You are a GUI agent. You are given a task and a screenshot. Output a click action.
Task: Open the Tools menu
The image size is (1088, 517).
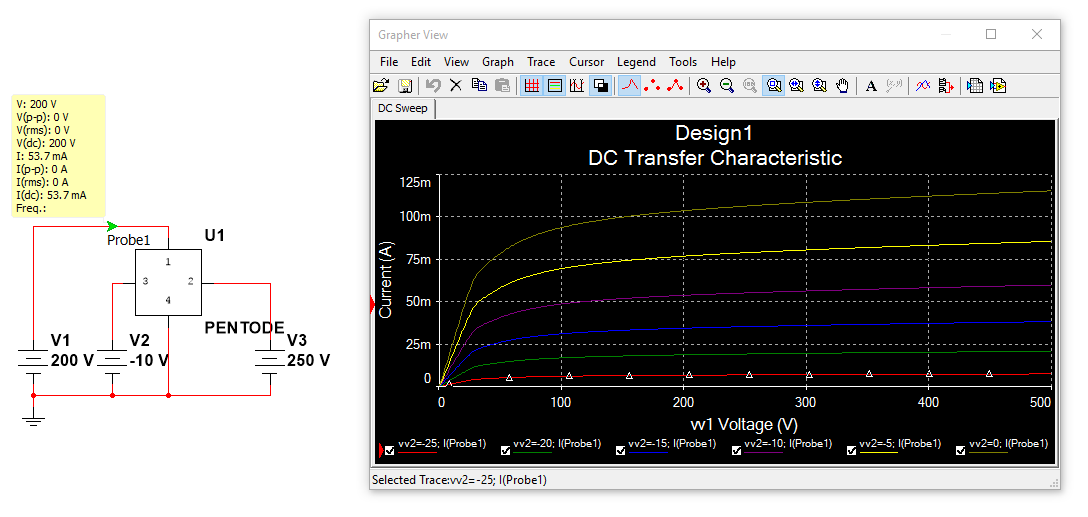[x=683, y=62]
